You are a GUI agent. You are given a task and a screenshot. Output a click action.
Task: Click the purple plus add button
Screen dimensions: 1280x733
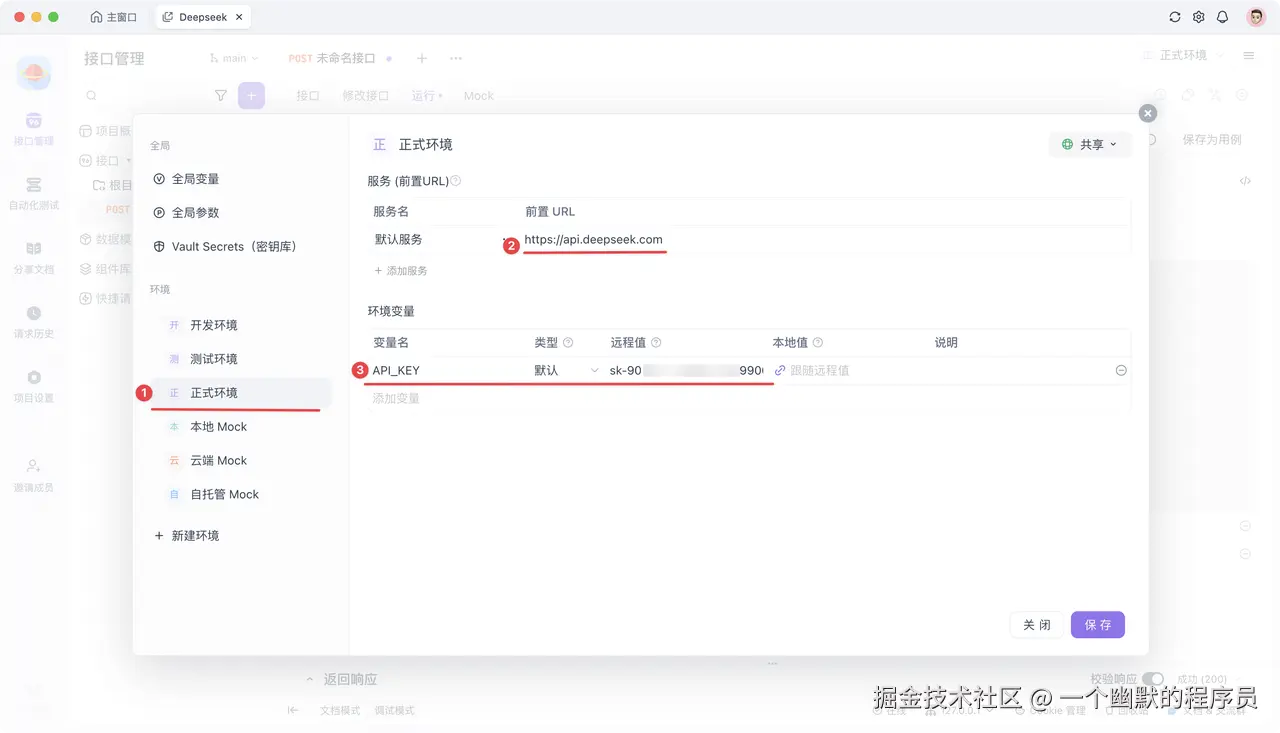251,96
